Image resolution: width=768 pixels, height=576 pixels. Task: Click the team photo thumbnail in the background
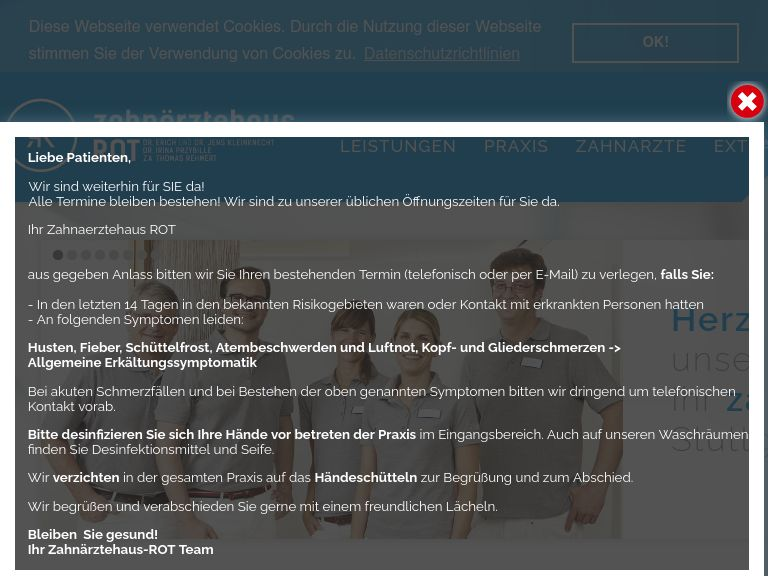coord(328,389)
